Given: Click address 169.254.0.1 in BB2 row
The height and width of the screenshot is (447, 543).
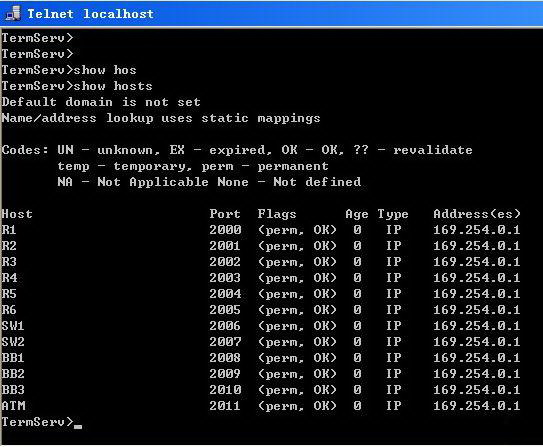Looking at the screenshot, I should (x=477, y=374).
